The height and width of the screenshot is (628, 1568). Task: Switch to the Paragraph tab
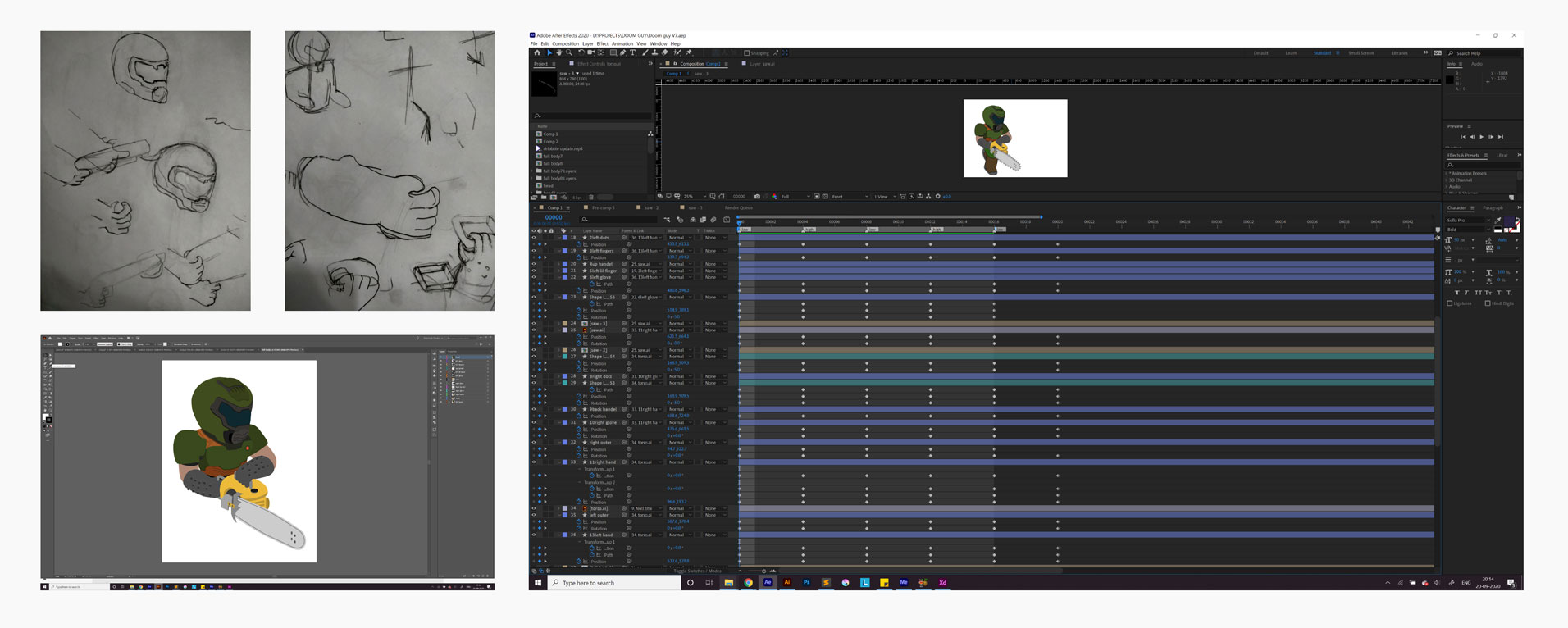click(1493, 208)
